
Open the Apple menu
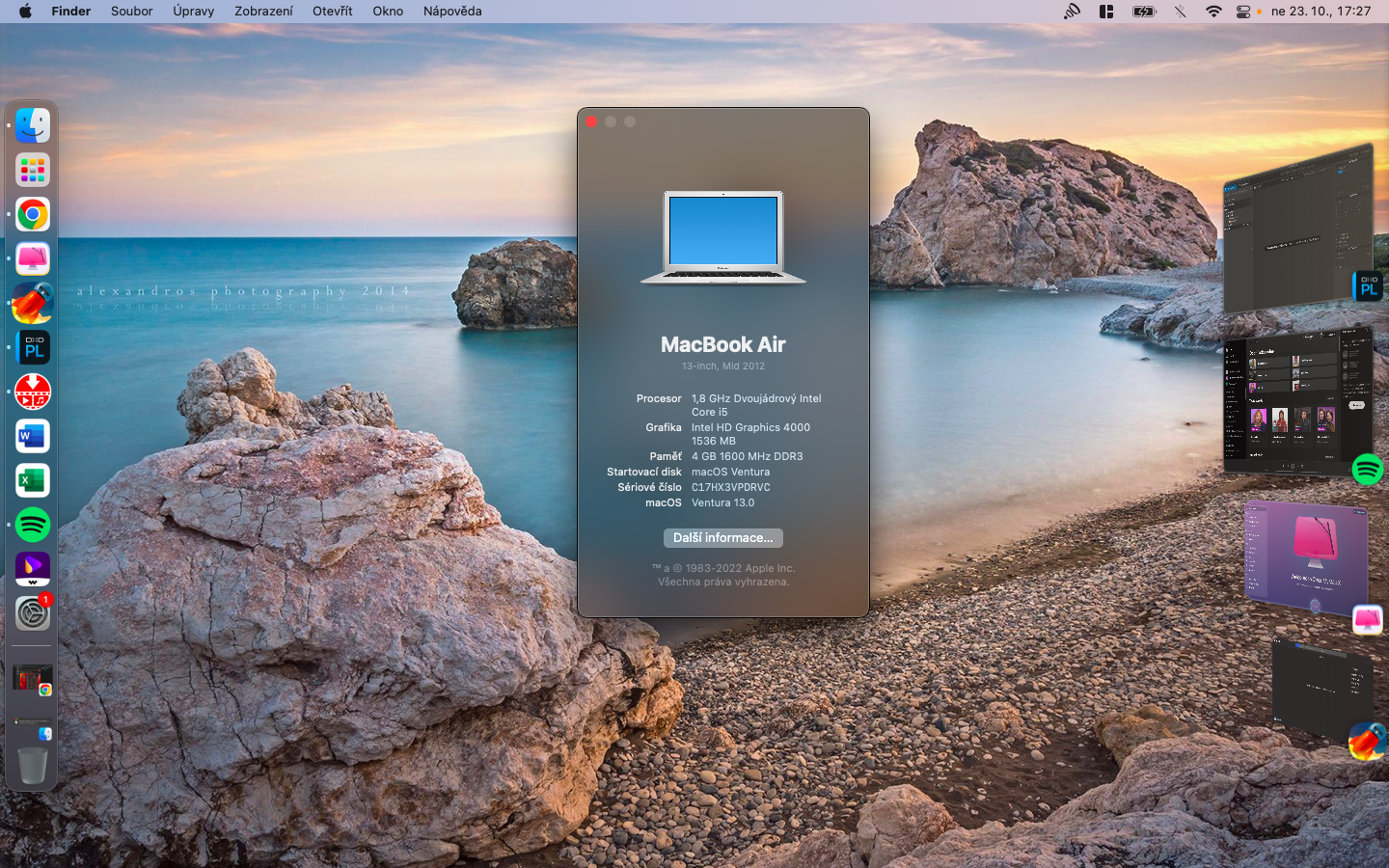coord(26,12)
